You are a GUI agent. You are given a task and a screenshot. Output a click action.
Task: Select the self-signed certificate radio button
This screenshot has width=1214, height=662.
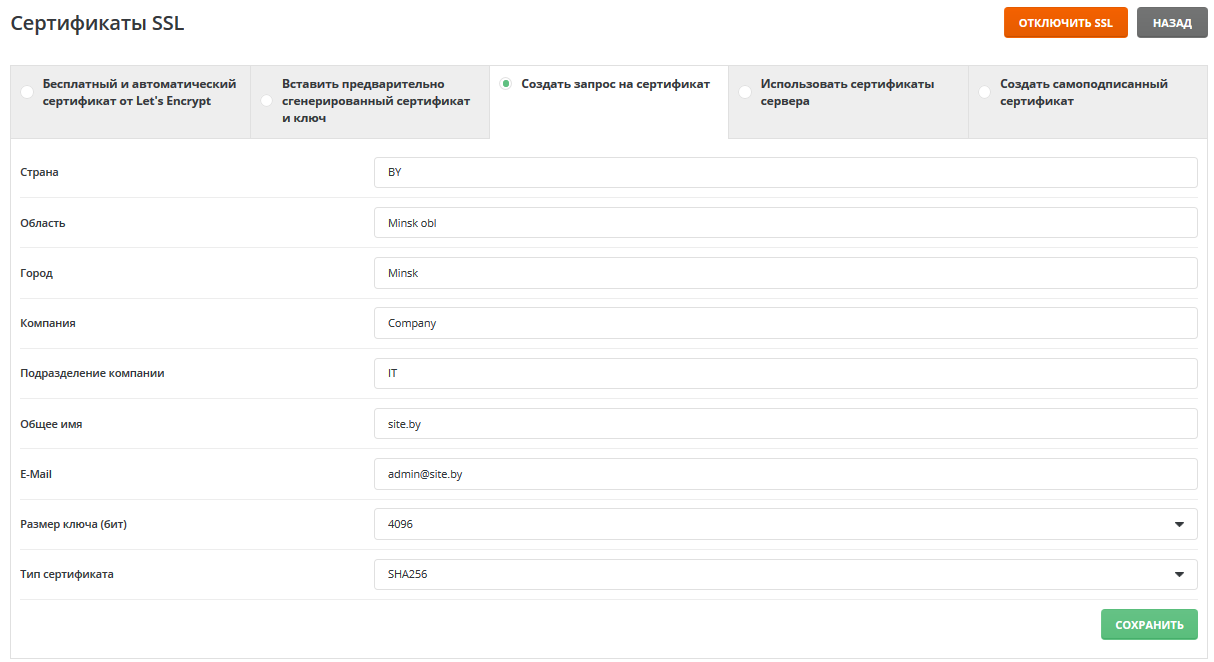click(985, 93)
